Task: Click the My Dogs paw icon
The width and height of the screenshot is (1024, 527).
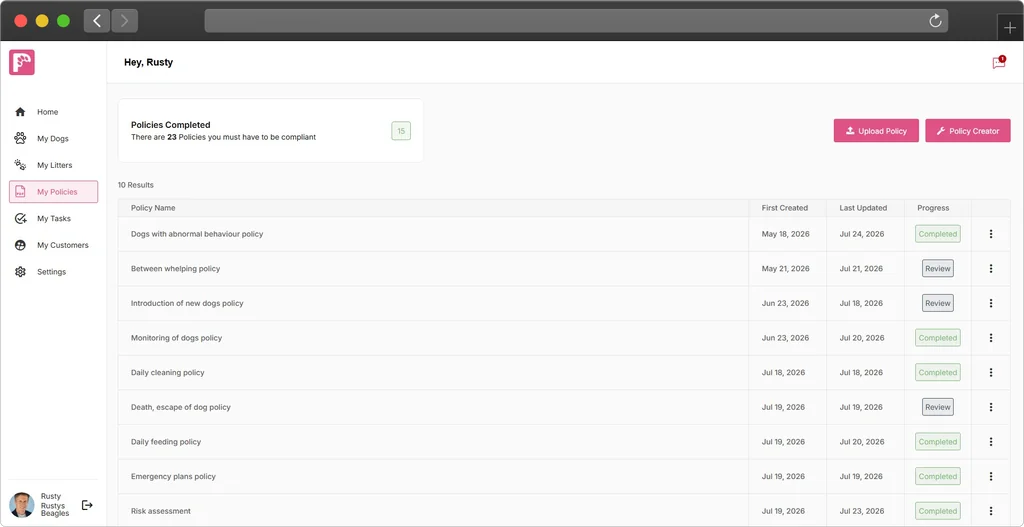Action: (20, 138)
